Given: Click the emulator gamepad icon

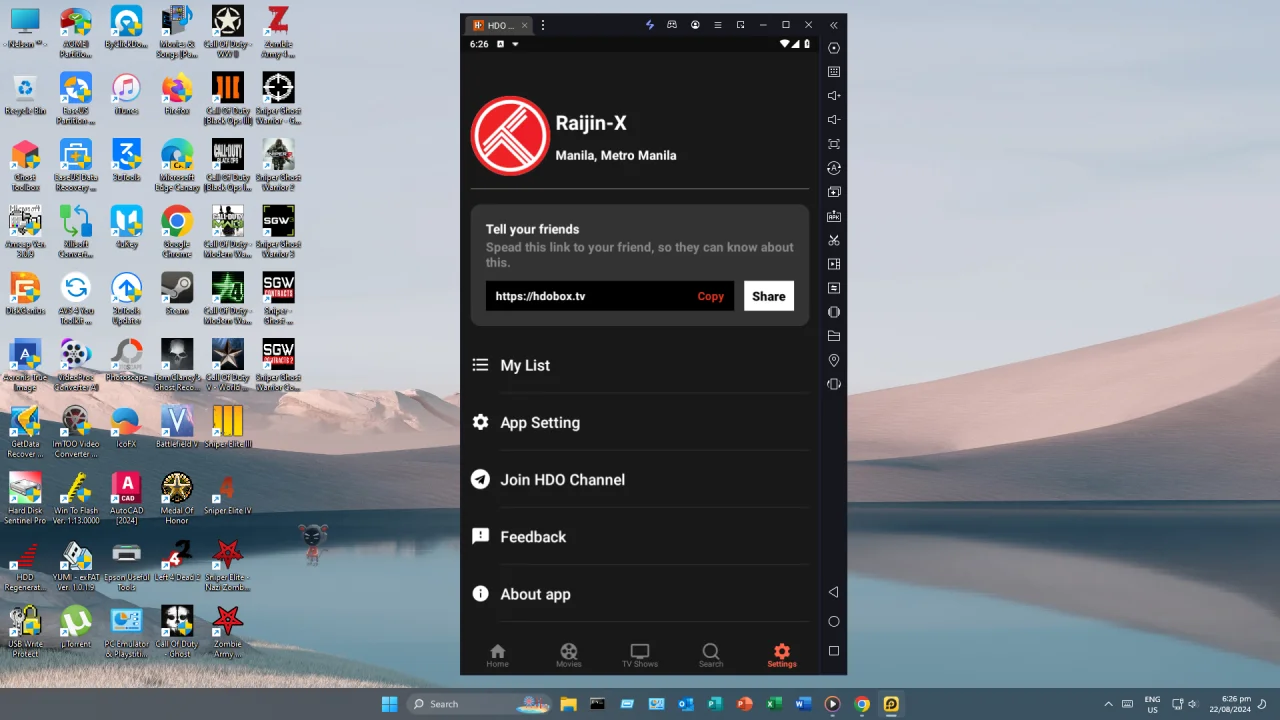Looking at the screenshot, I should (x=672, y=25).
